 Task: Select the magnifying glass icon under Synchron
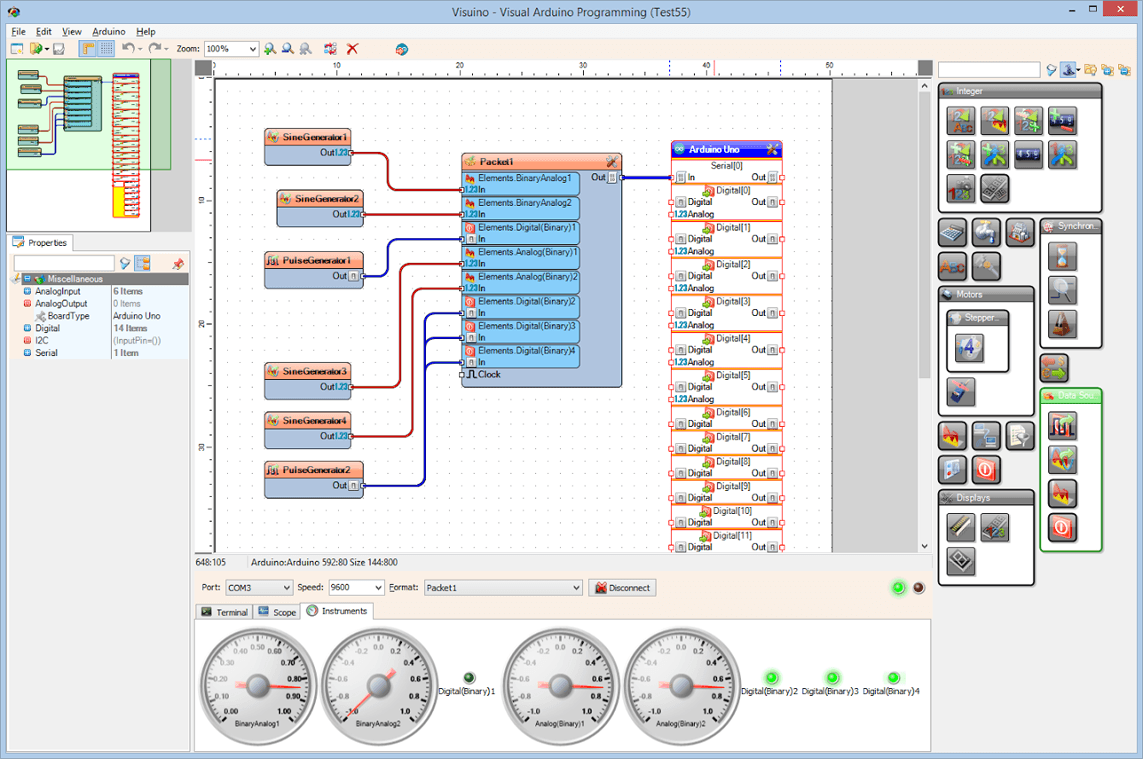click(1063, 290)
